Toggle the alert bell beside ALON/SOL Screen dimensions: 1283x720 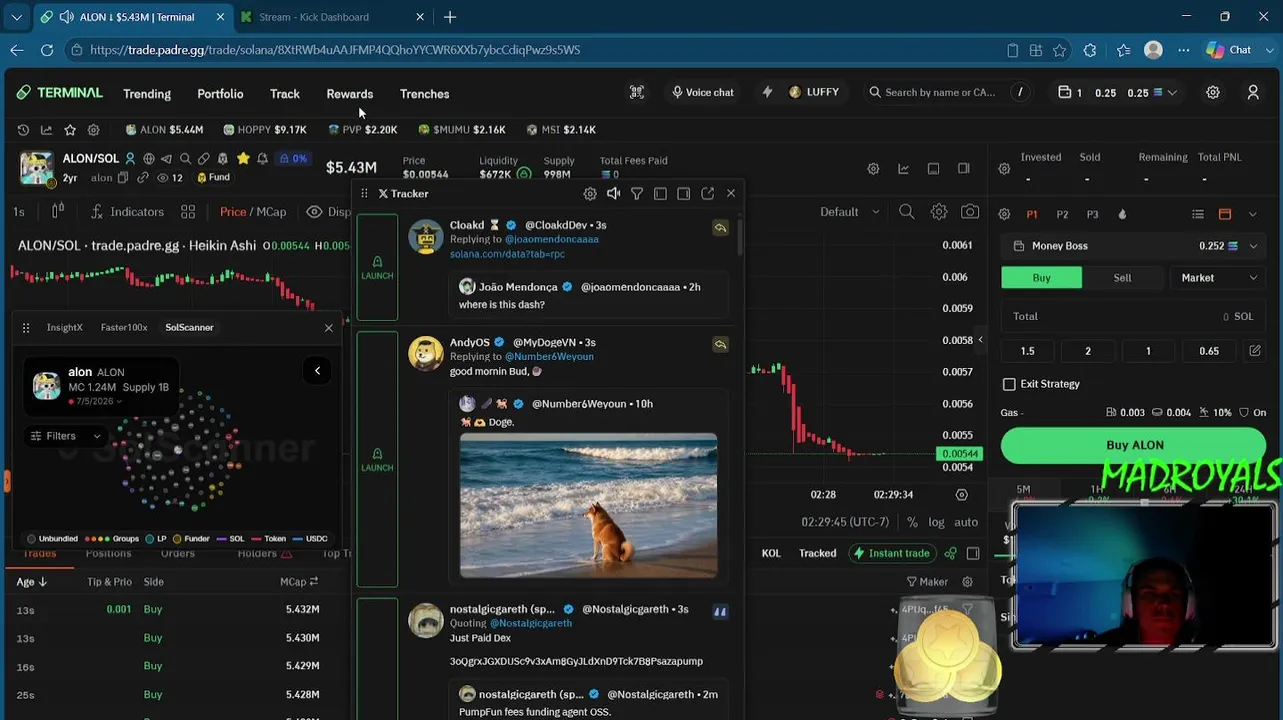(x=262, y=158)
